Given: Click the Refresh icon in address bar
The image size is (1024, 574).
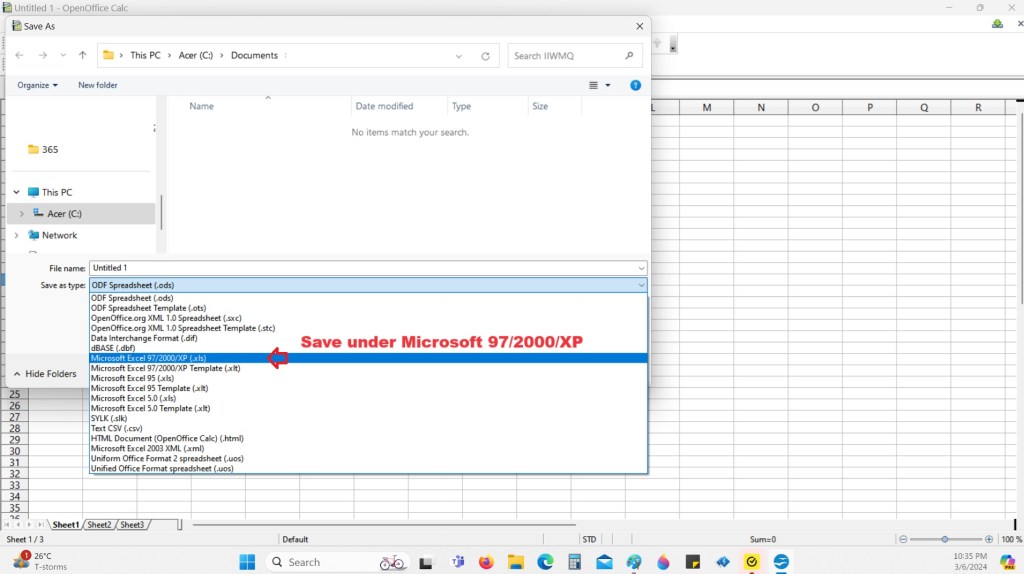Looking at the screenshot, I should (x=485, y=56).
